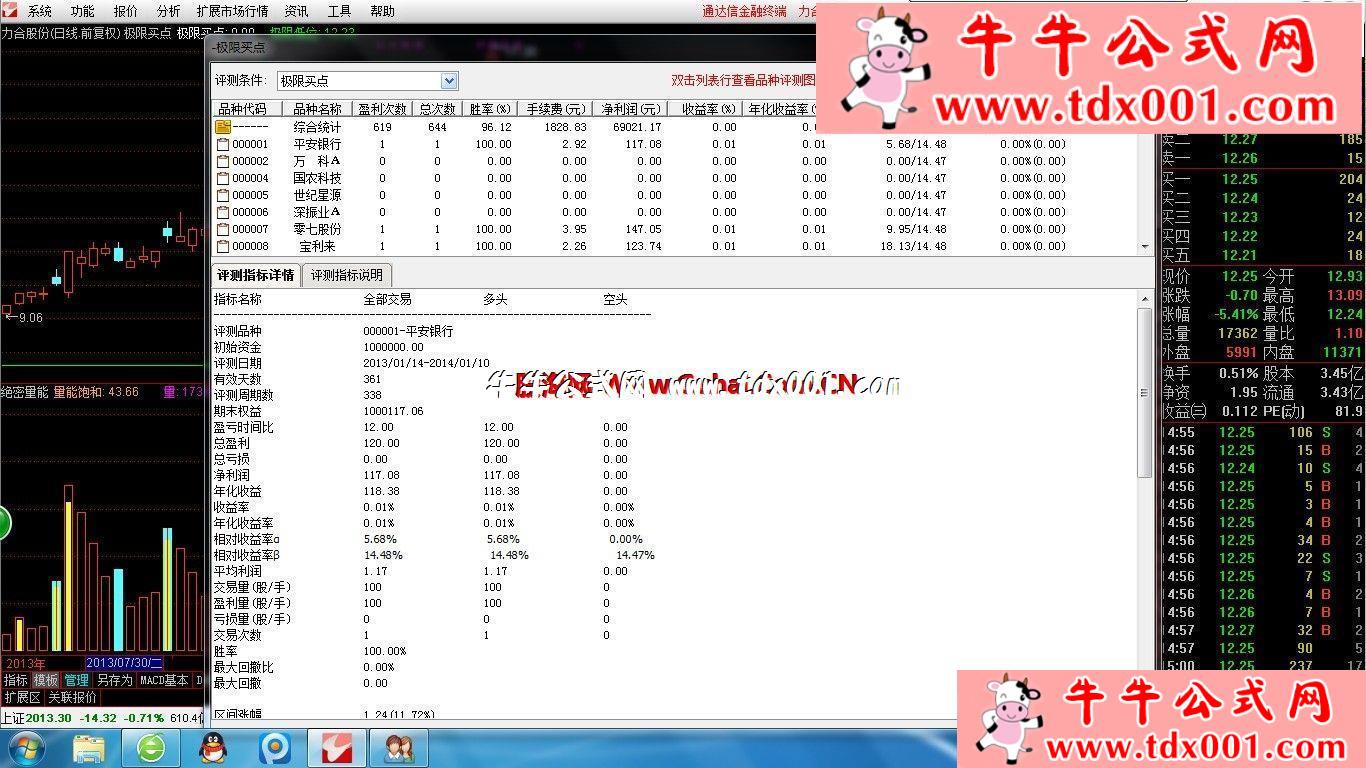Click the 综合统计 summary folder icon

[x=223, y=127]
